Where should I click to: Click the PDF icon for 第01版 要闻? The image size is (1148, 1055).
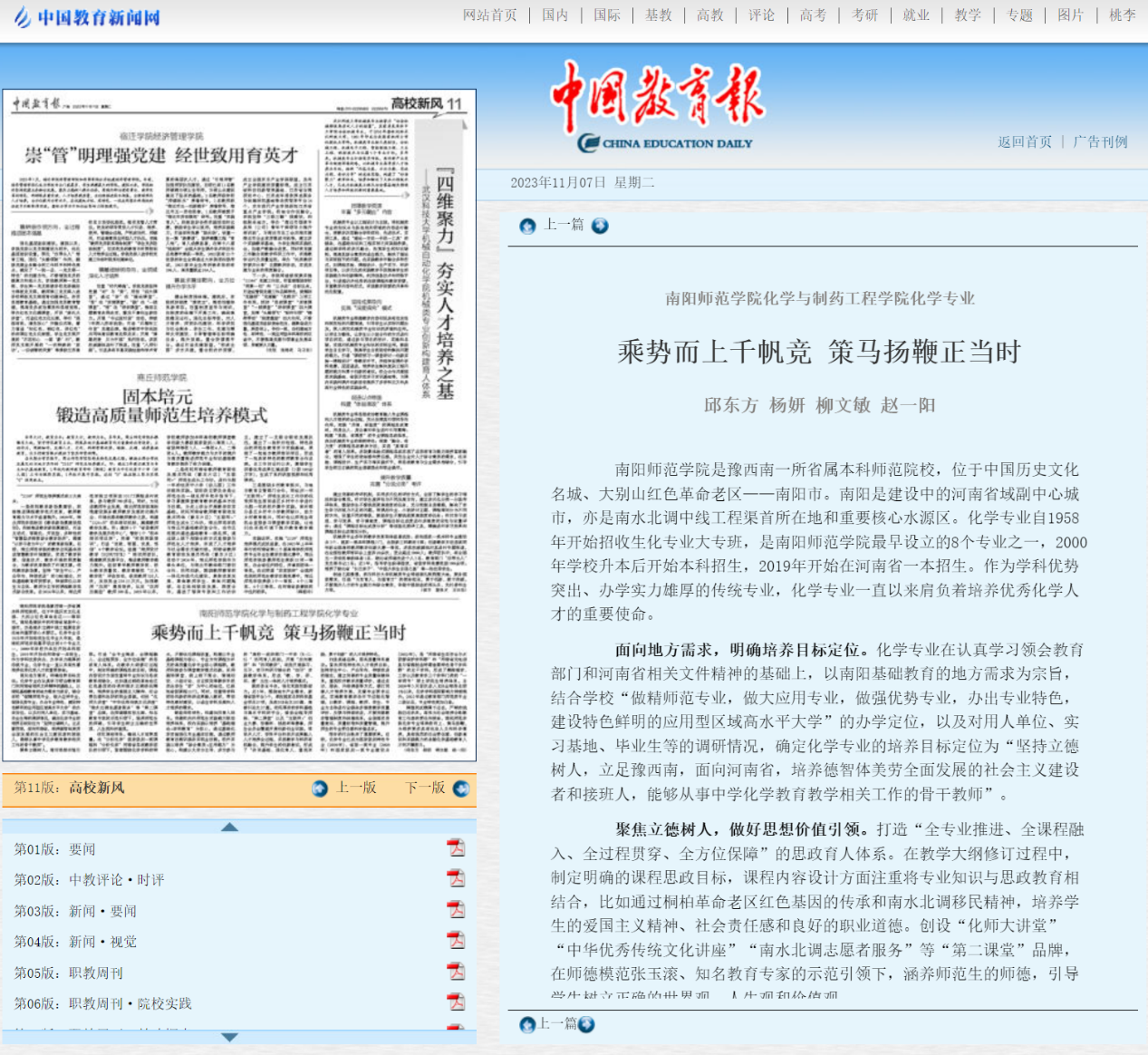[x=456, y=847]
